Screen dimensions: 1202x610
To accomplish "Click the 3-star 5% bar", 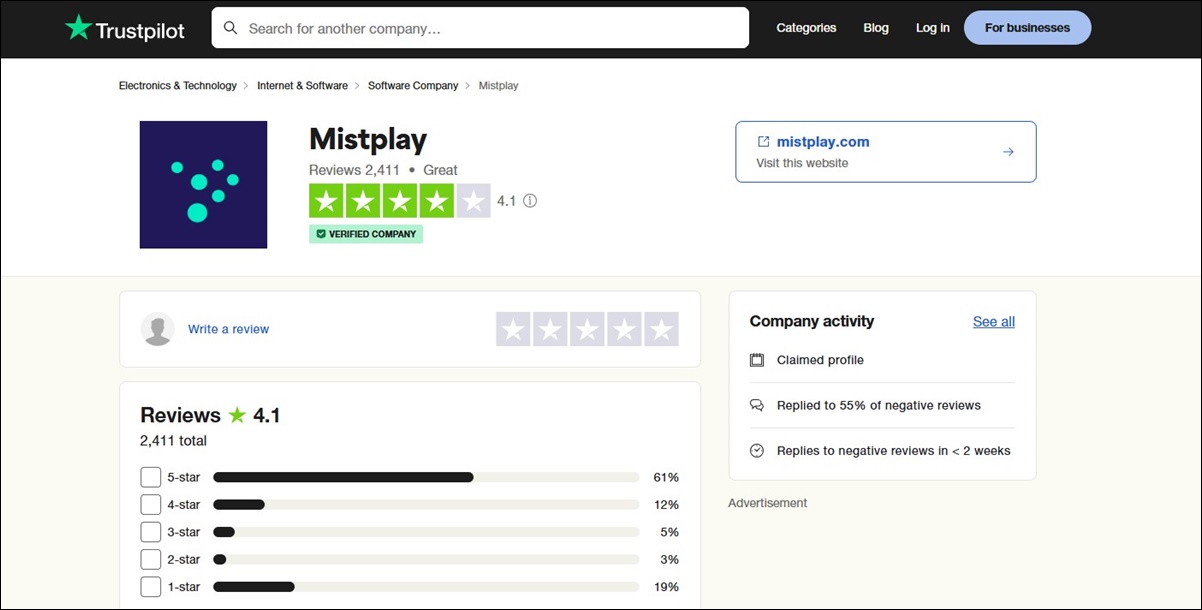I will click(426, 532).
